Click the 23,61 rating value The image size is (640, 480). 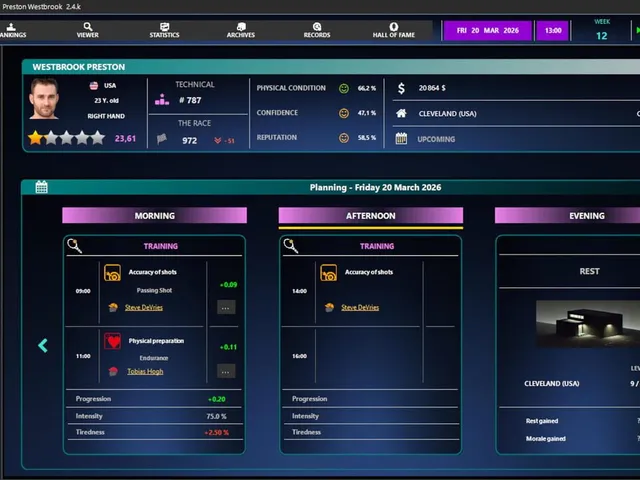coord(125,139)
